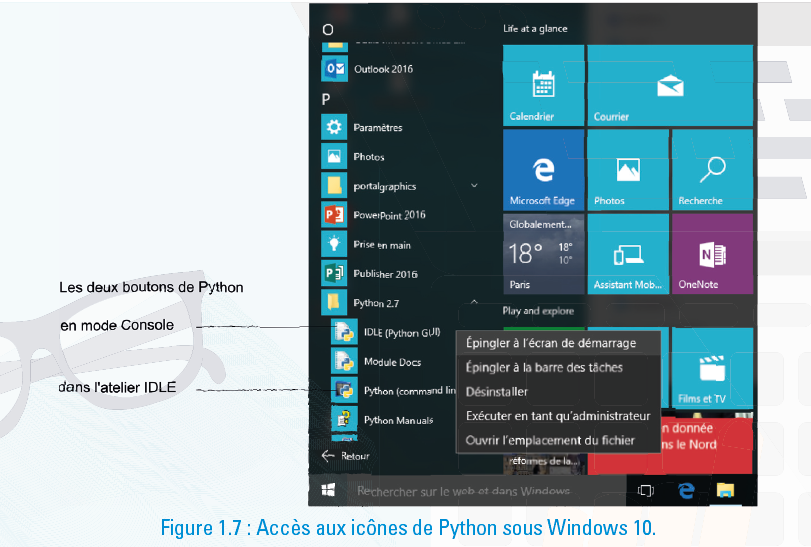
Task: Open the Module Docs icon
Action: (344, 361)
